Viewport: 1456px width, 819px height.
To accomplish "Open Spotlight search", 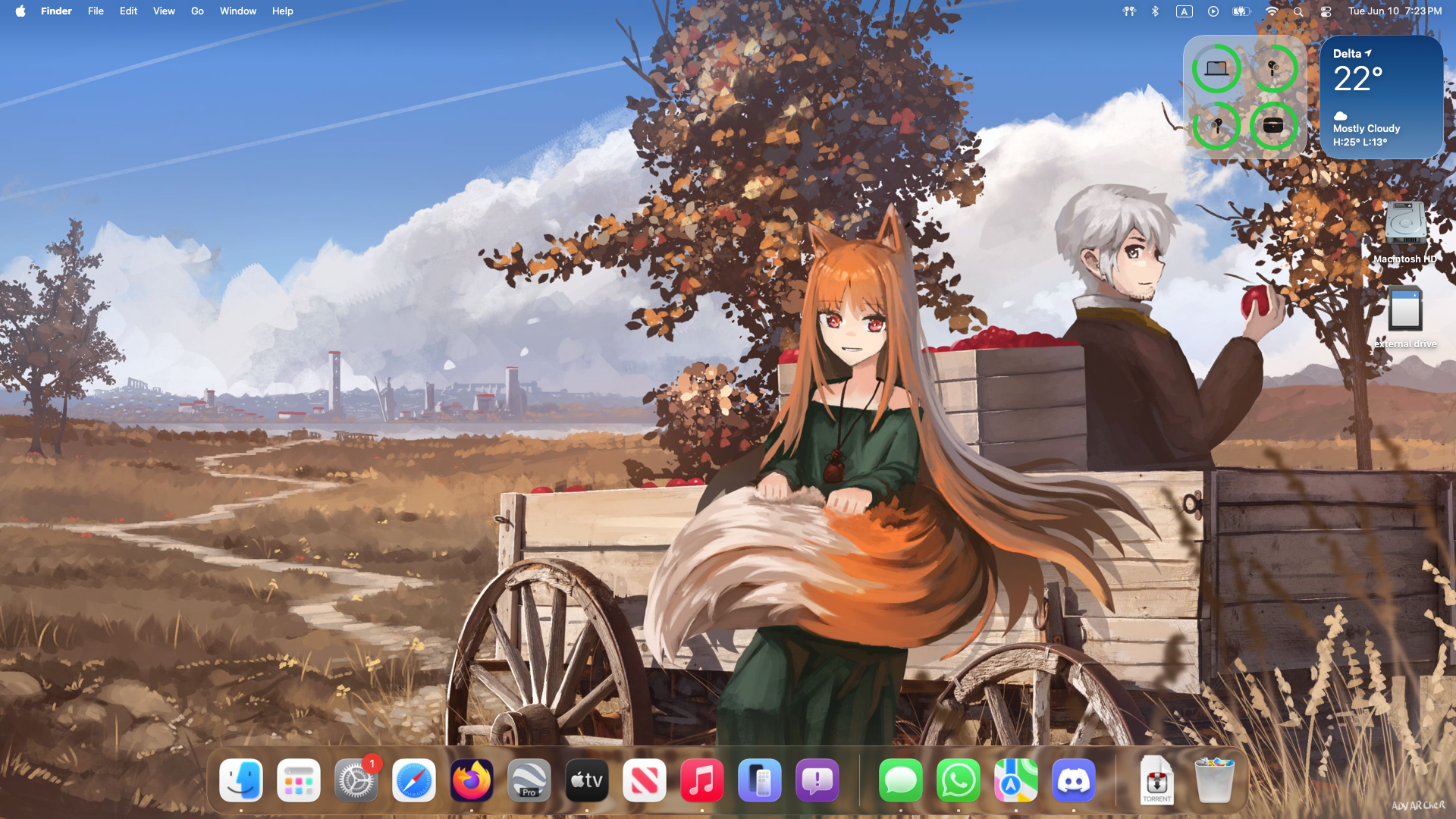I will pos(1298,11).
